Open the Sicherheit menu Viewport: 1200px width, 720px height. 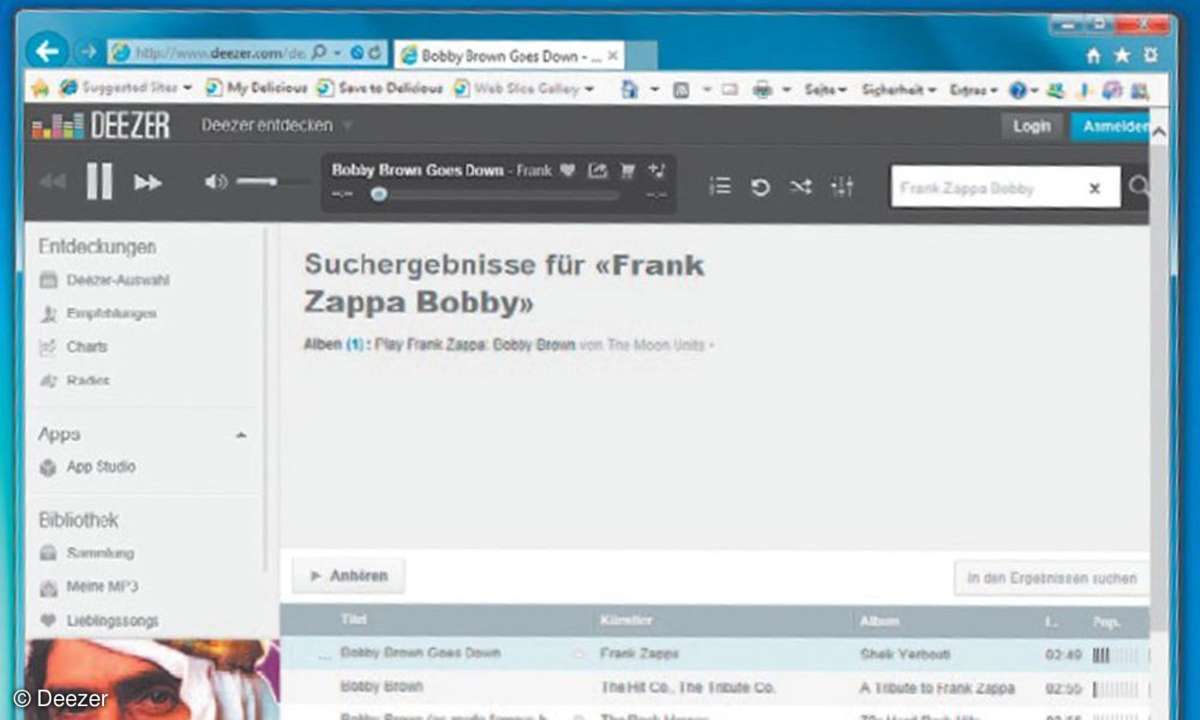tap(898, 90)
